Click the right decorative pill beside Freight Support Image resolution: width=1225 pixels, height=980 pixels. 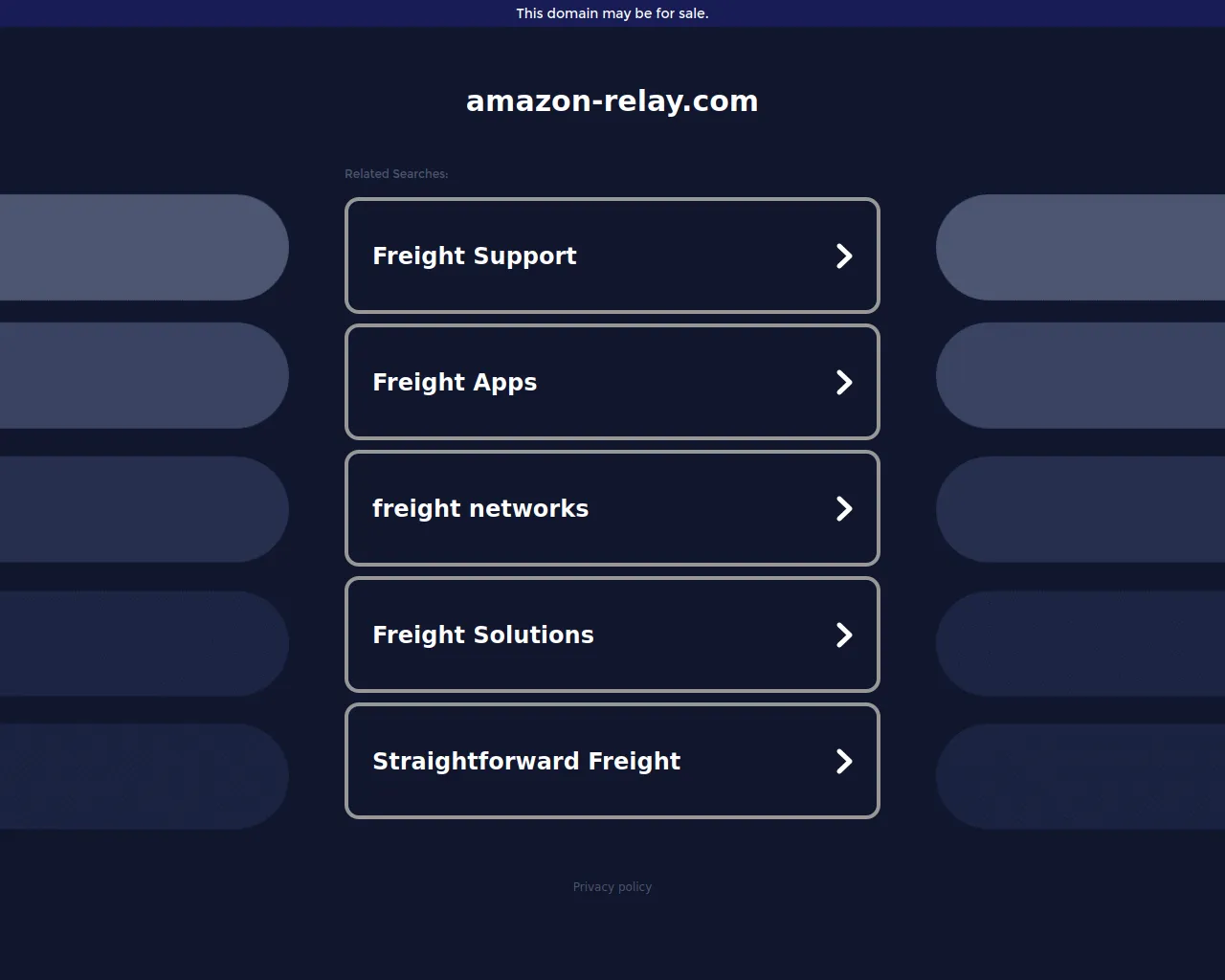coord(1081,247)
